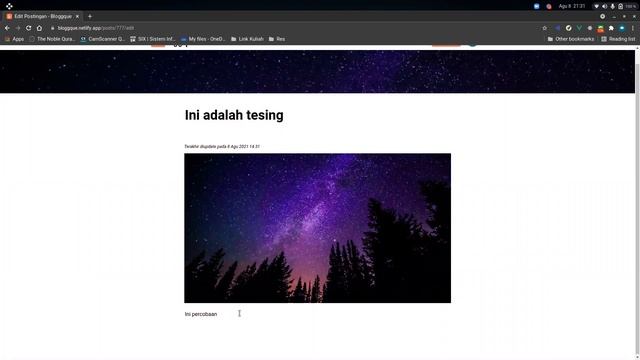Click the starry night forest post image

tap(318, 228)
